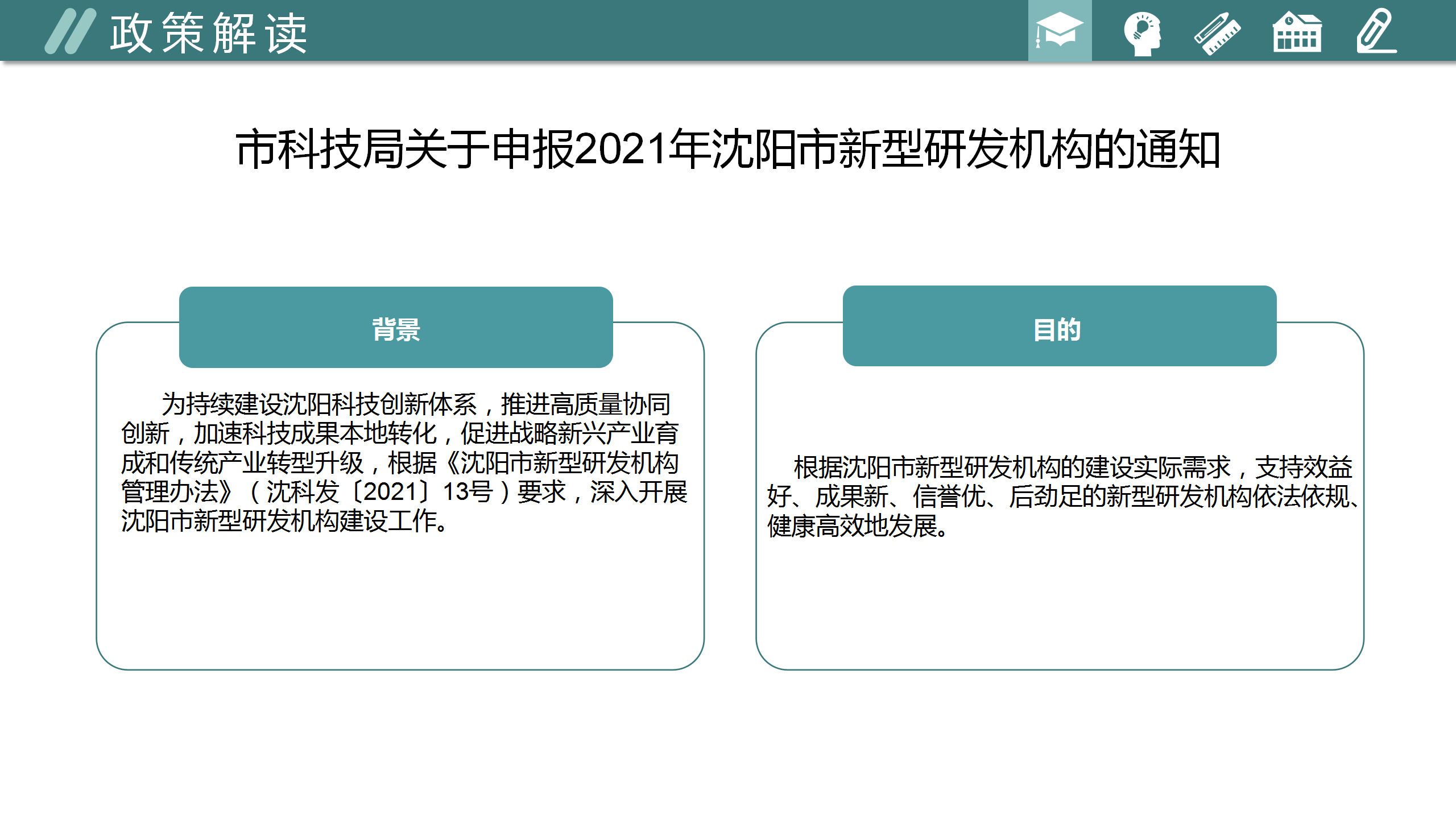Click the text 沈阳市新型研发机构建设工作 at paragraph end

[279, 521]
